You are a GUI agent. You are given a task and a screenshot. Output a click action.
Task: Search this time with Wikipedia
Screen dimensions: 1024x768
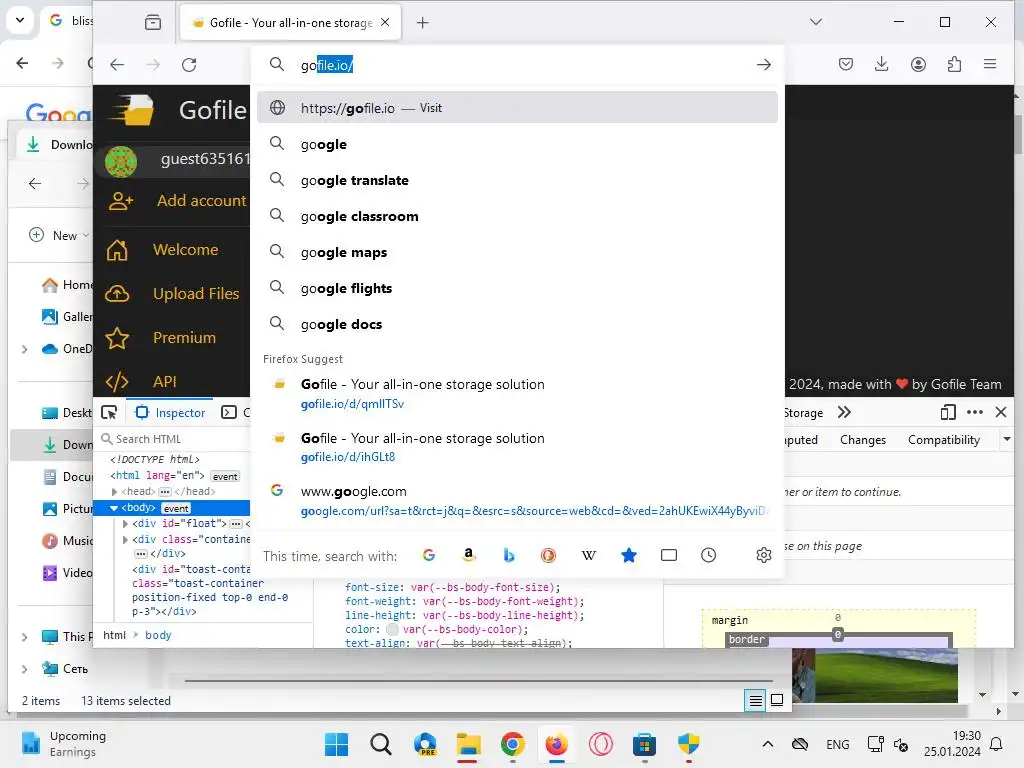tap(588, 555)
